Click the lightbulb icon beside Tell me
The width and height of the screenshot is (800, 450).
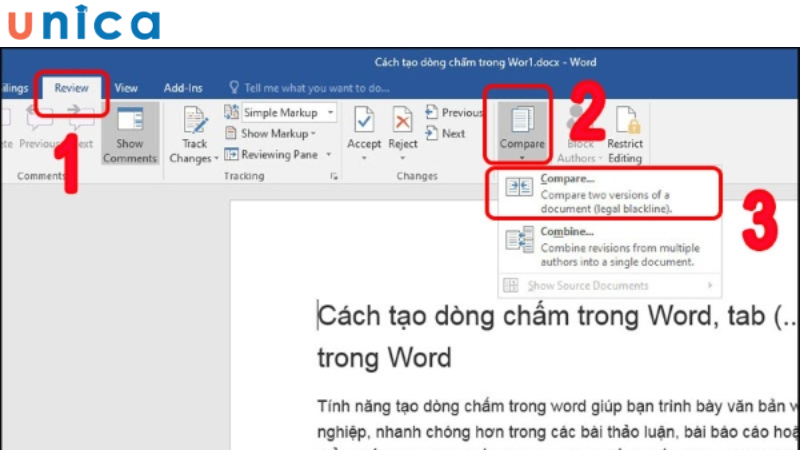(x=234, y=88)
